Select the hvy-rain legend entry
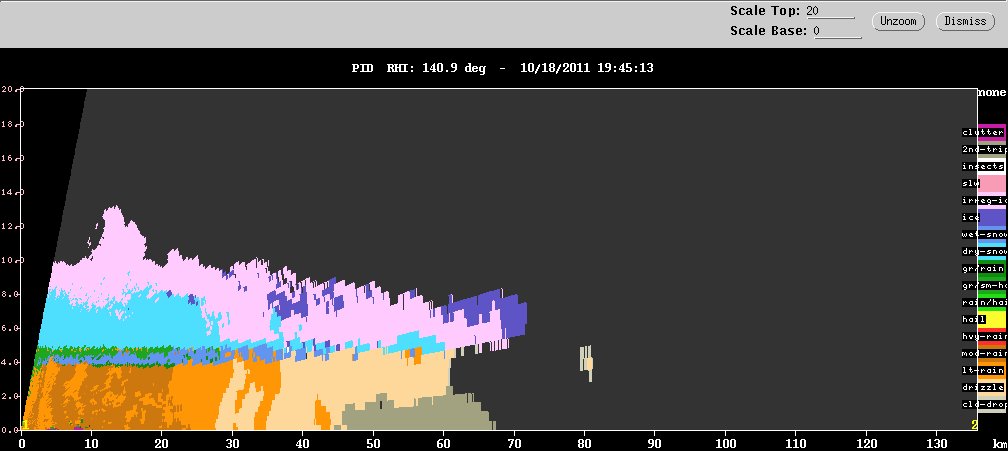Image resolution: width=1008 pixels, height=451 pixels. (984, 337)
